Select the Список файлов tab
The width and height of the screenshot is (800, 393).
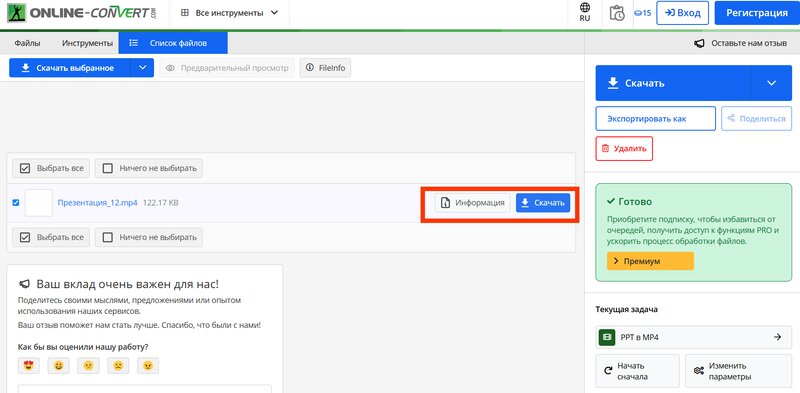point(173,43)
